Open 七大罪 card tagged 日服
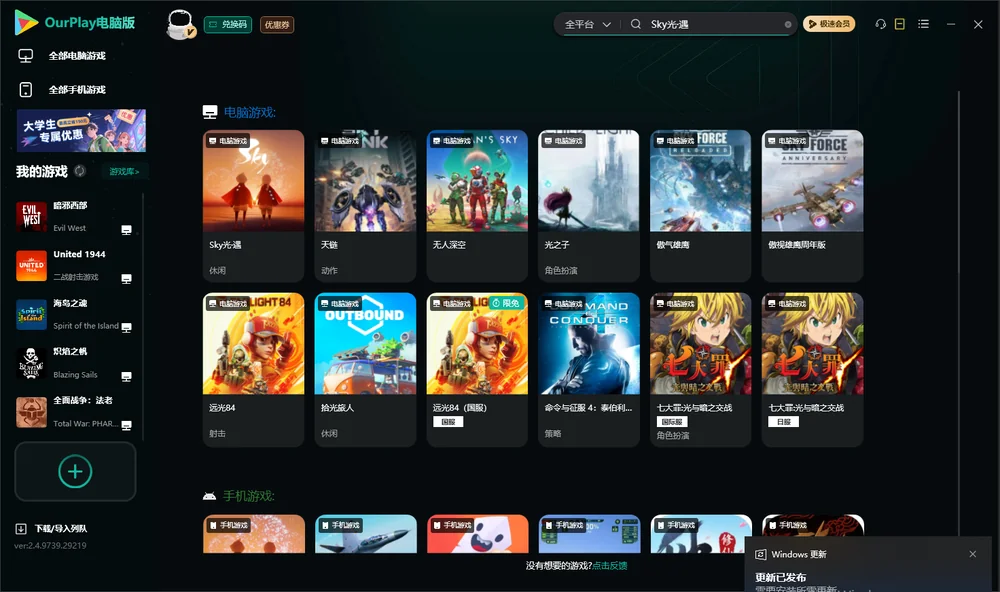This screenshot has width=1000, height=592. (812, 369)
